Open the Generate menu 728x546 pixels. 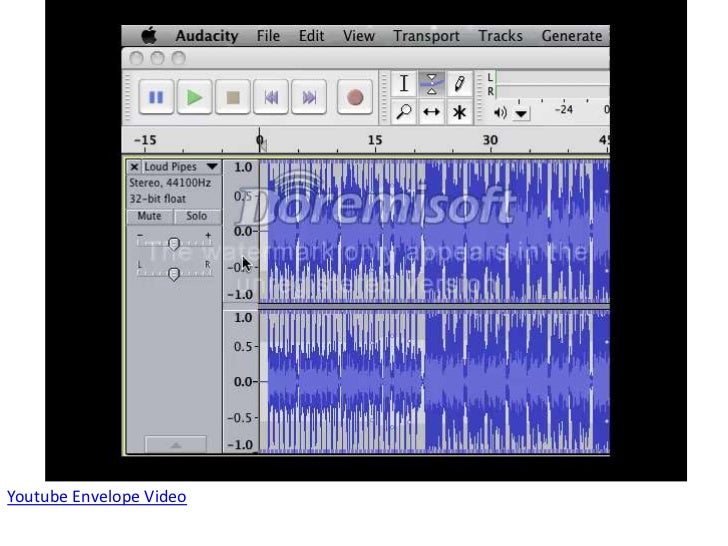[572, 36]
